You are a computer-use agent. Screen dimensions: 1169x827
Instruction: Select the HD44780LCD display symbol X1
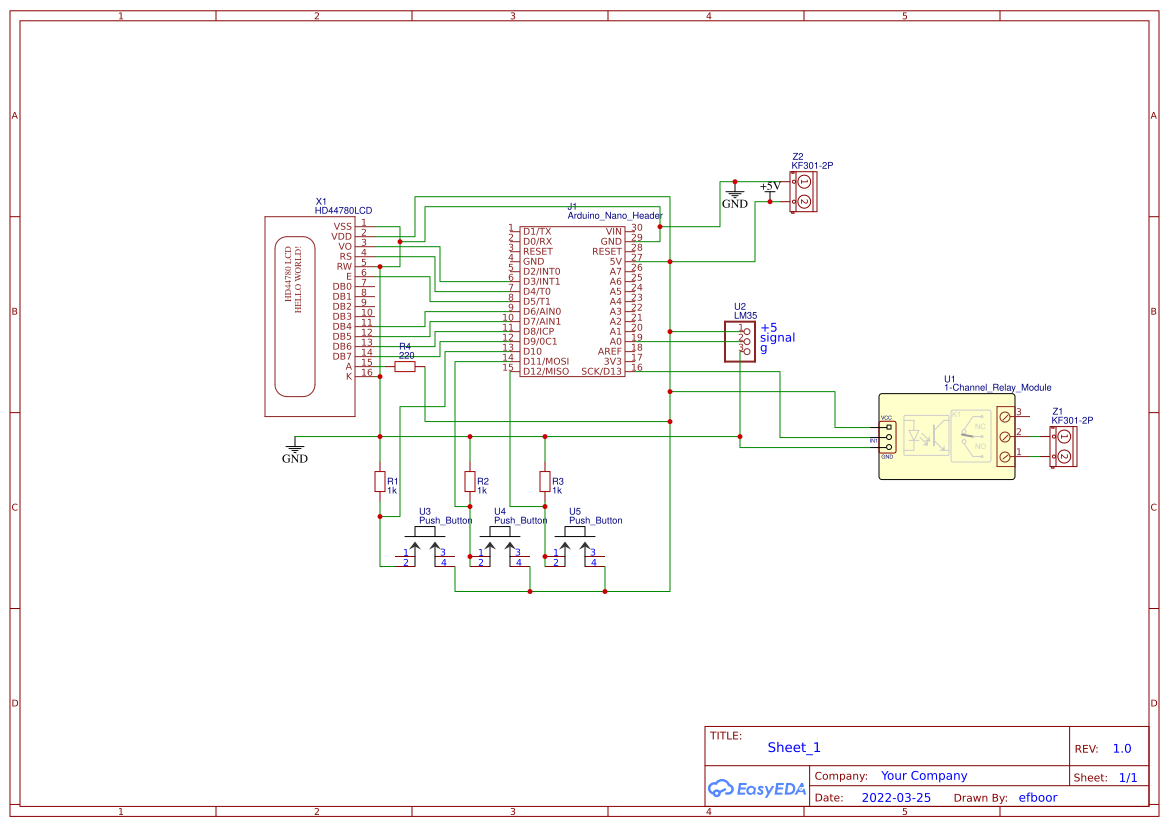[x=310, y=310]
